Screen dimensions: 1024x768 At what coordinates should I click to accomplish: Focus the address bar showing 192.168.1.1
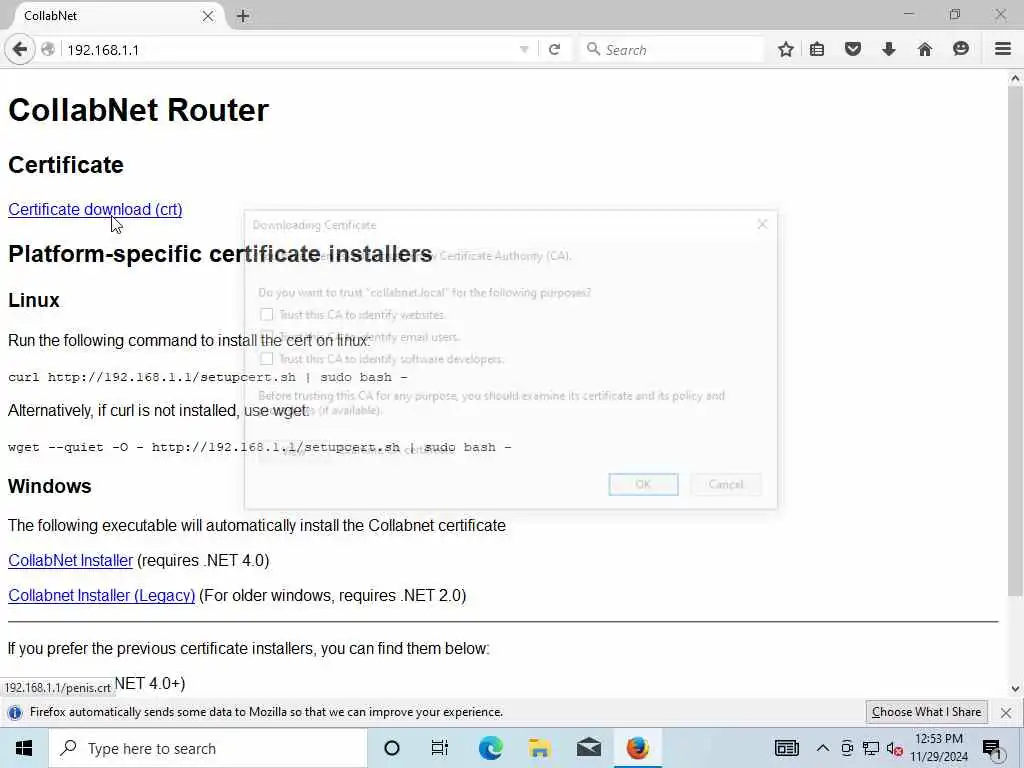click(291, 50)
